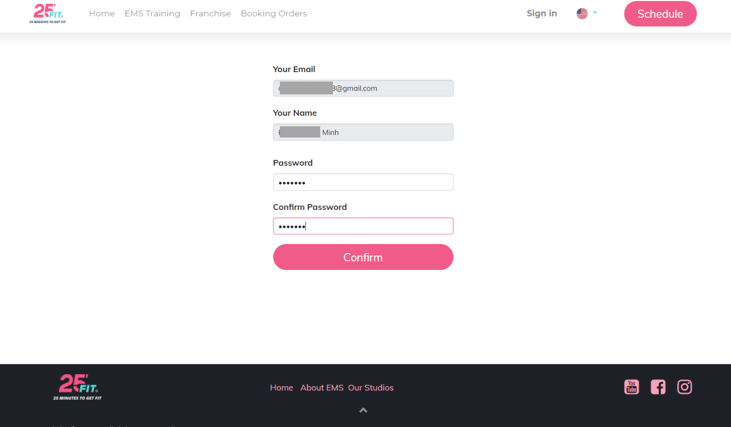Viewport: 731px width, 427px height.
Task: Click the Sign in link
Action: pos(542,14)
